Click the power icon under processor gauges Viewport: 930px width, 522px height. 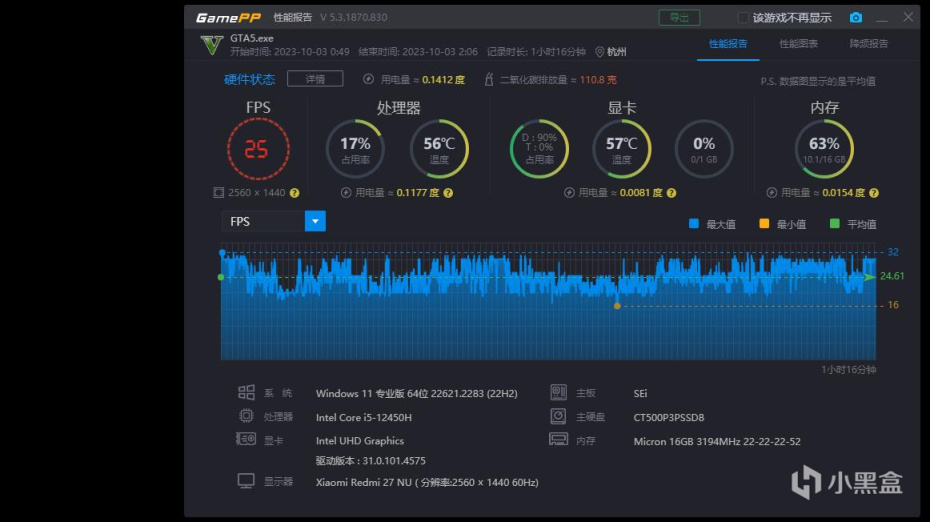[x=346, y=193]
